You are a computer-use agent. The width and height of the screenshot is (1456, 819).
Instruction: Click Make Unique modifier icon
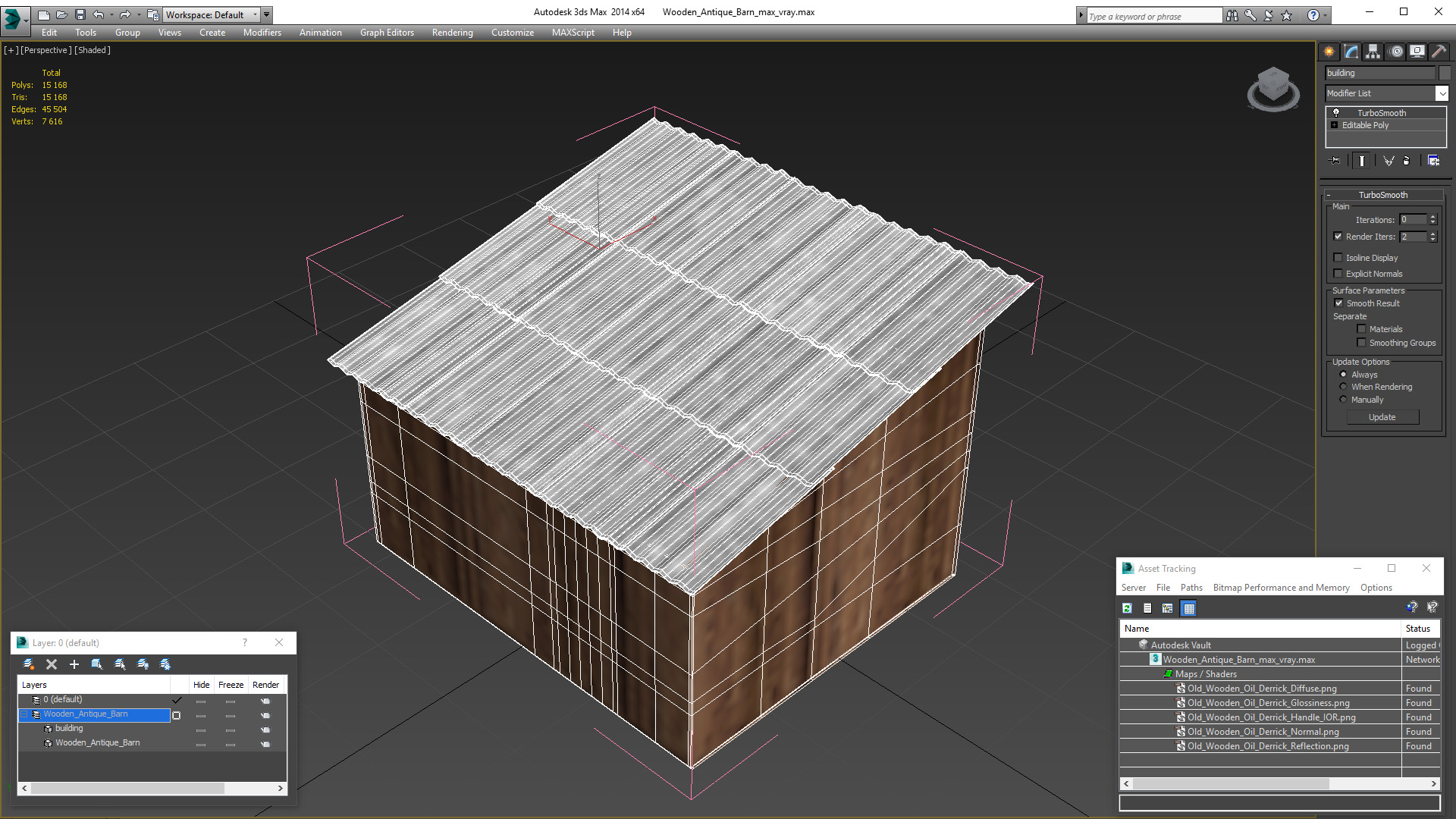click(x=1389, y=161)
